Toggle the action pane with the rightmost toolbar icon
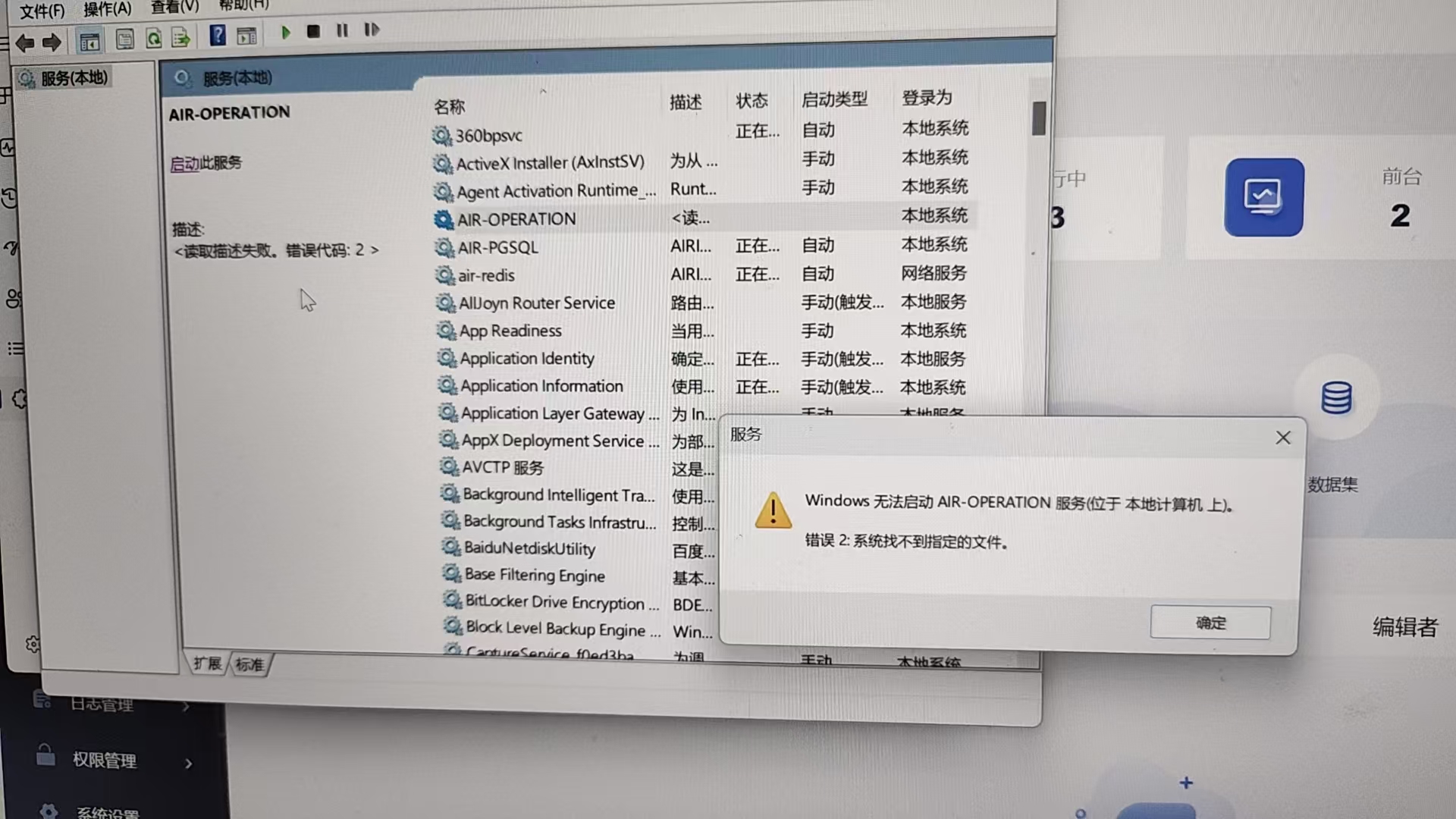Image resolution: width=1456 pixels, height=819 pixels. coord(246,36)
